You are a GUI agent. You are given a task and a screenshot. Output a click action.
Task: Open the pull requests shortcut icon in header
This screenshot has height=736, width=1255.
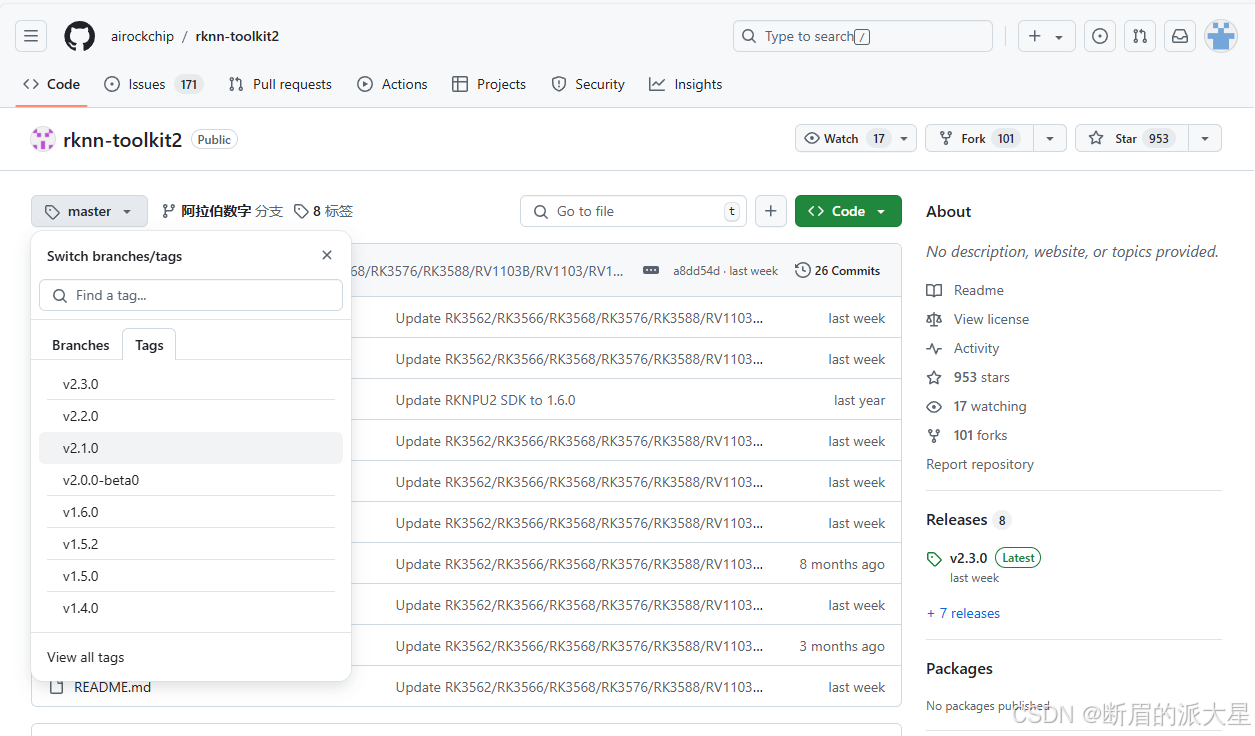pos(1140,36)
